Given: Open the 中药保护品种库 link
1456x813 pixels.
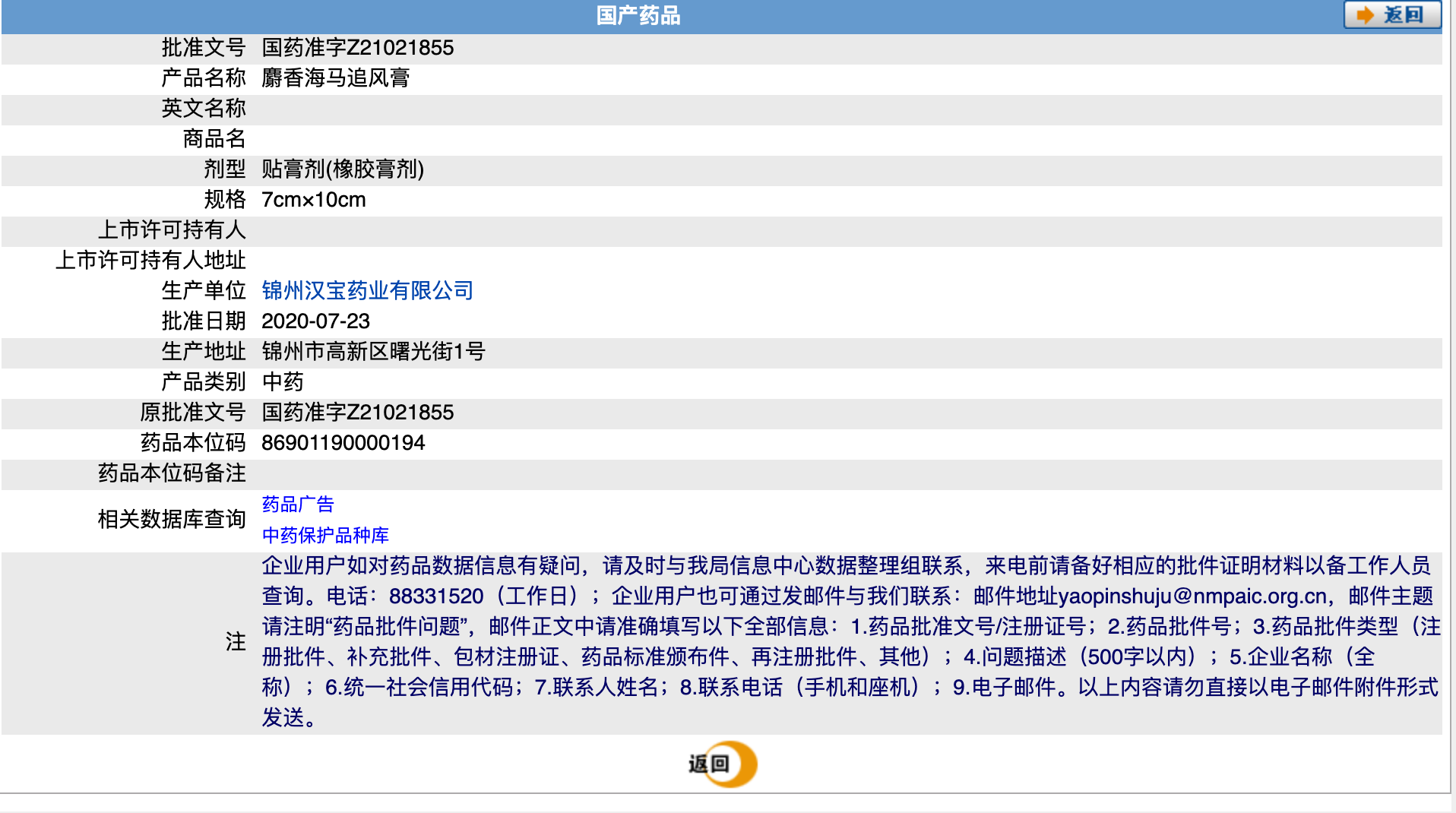Looking at the screenshot, I should [x=325, y=536].
